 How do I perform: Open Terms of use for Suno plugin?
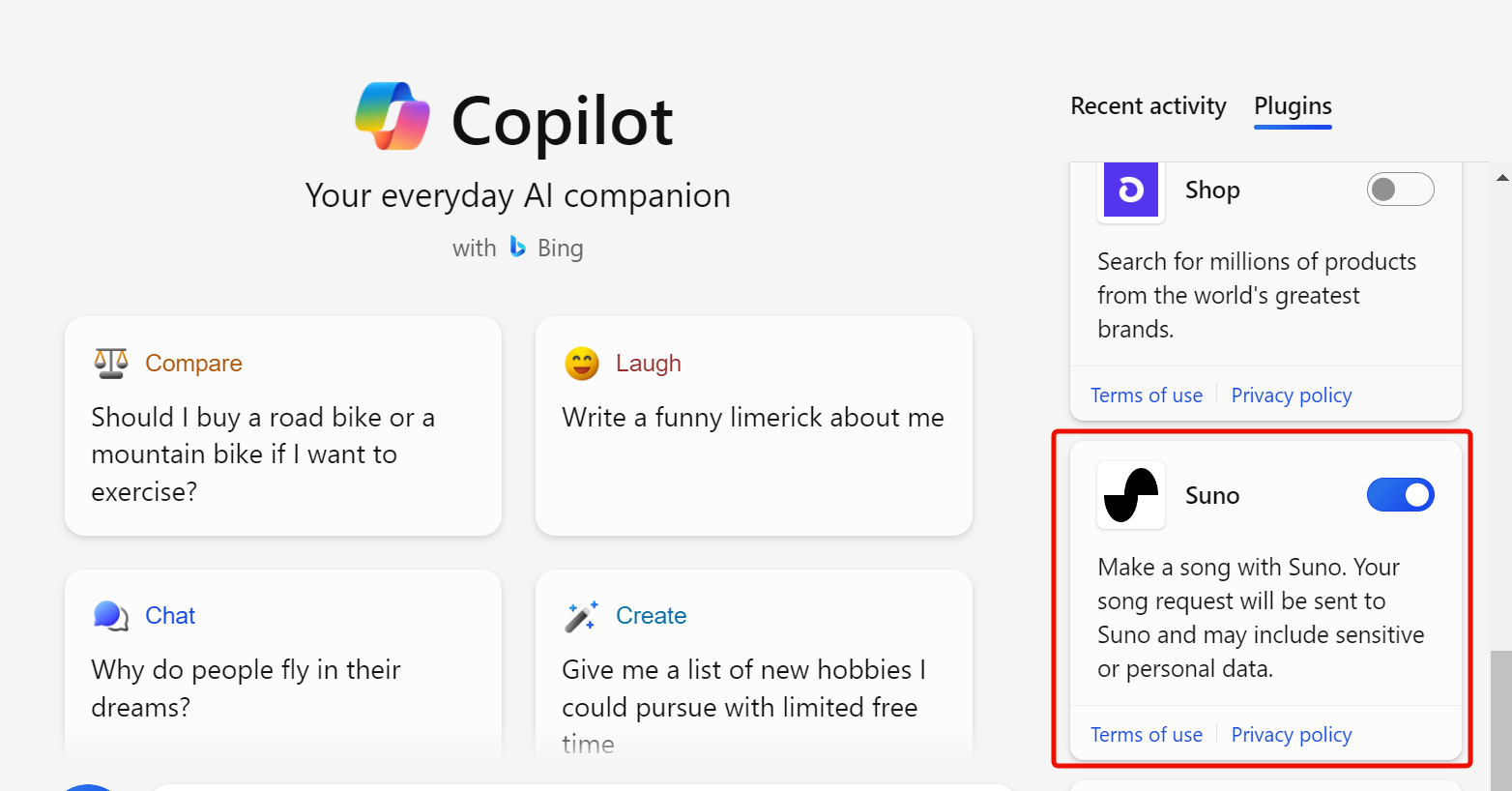(1146, 734)
